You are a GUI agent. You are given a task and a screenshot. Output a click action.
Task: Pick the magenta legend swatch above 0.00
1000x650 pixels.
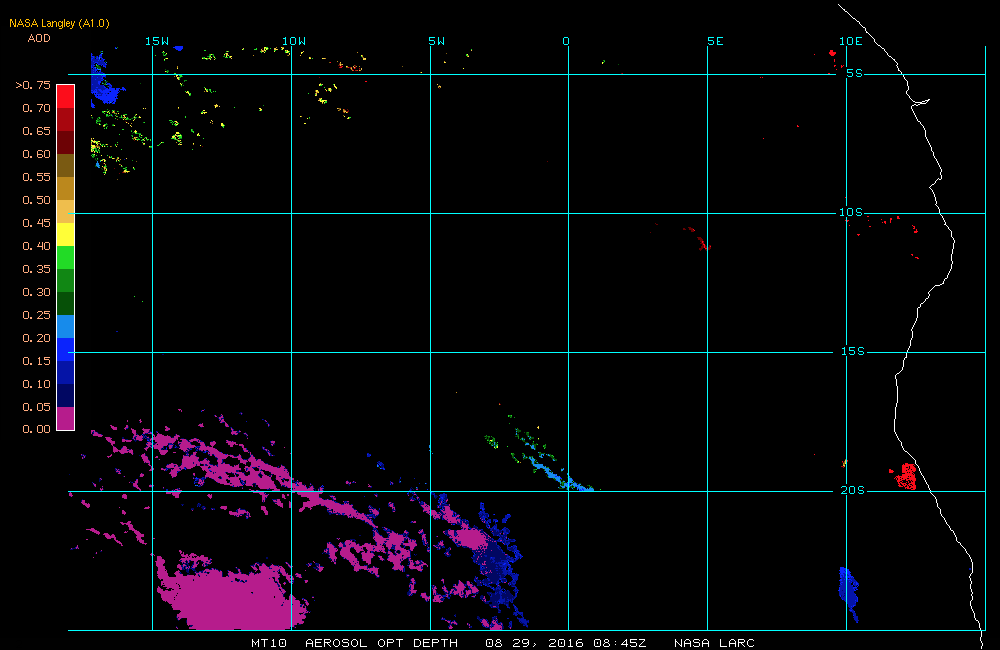point(66,418)
